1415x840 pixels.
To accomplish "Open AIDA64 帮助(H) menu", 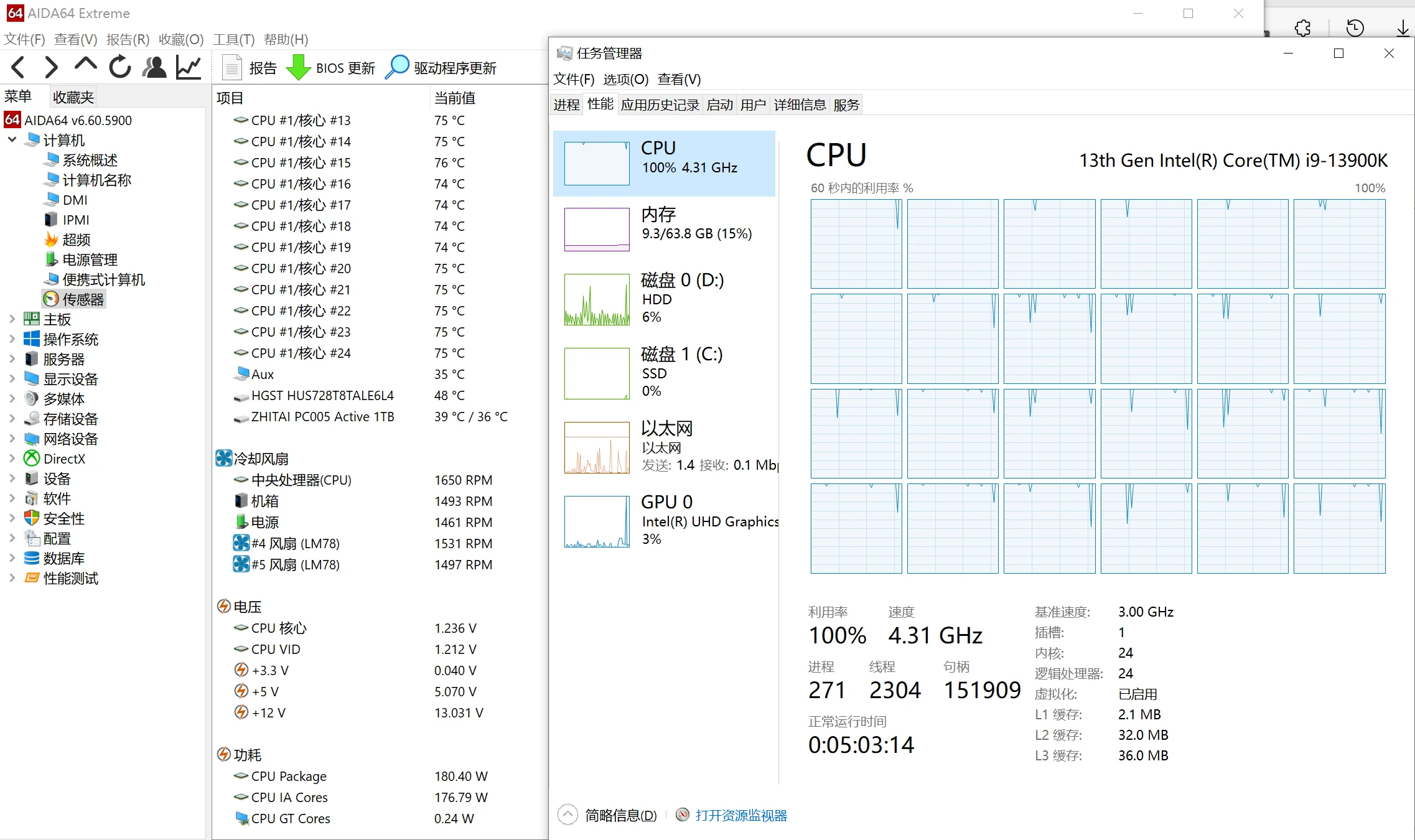I will pyautogui.click(x=286, y=40).
